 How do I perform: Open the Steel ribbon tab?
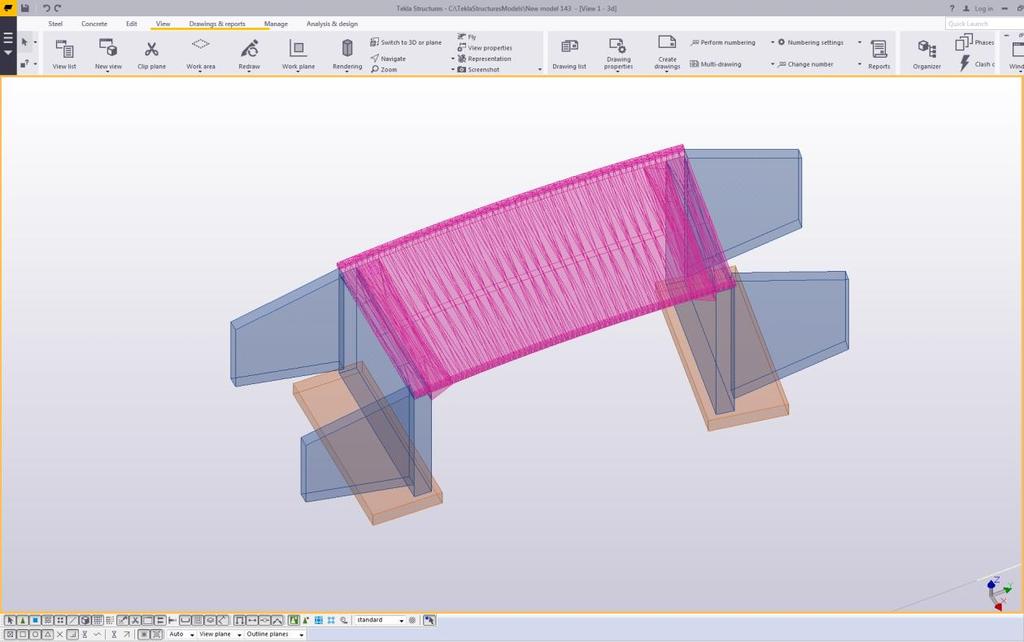(x=56, y=24)
